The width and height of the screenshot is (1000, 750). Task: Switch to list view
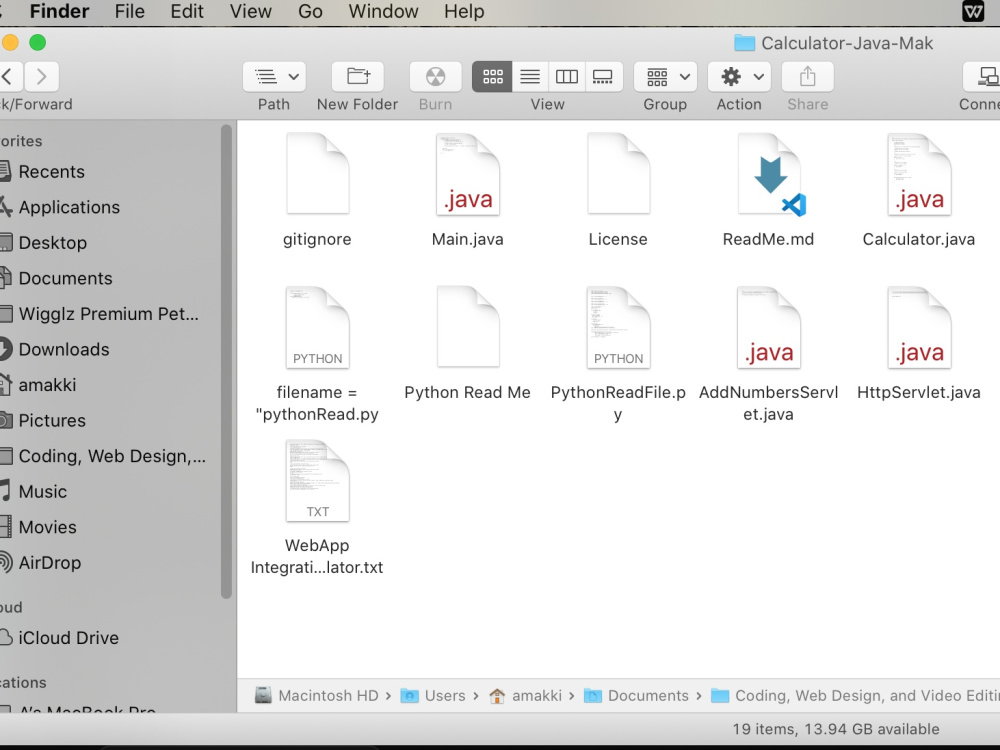coord(530,77)
